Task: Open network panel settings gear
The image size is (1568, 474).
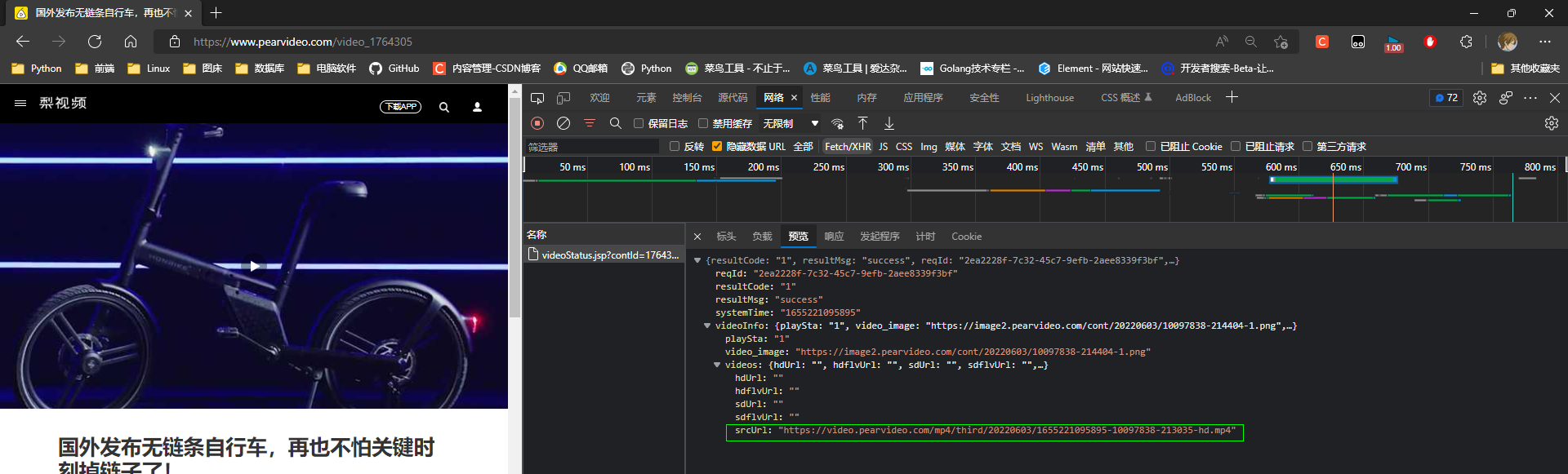Action: (x=1552, y=123)
